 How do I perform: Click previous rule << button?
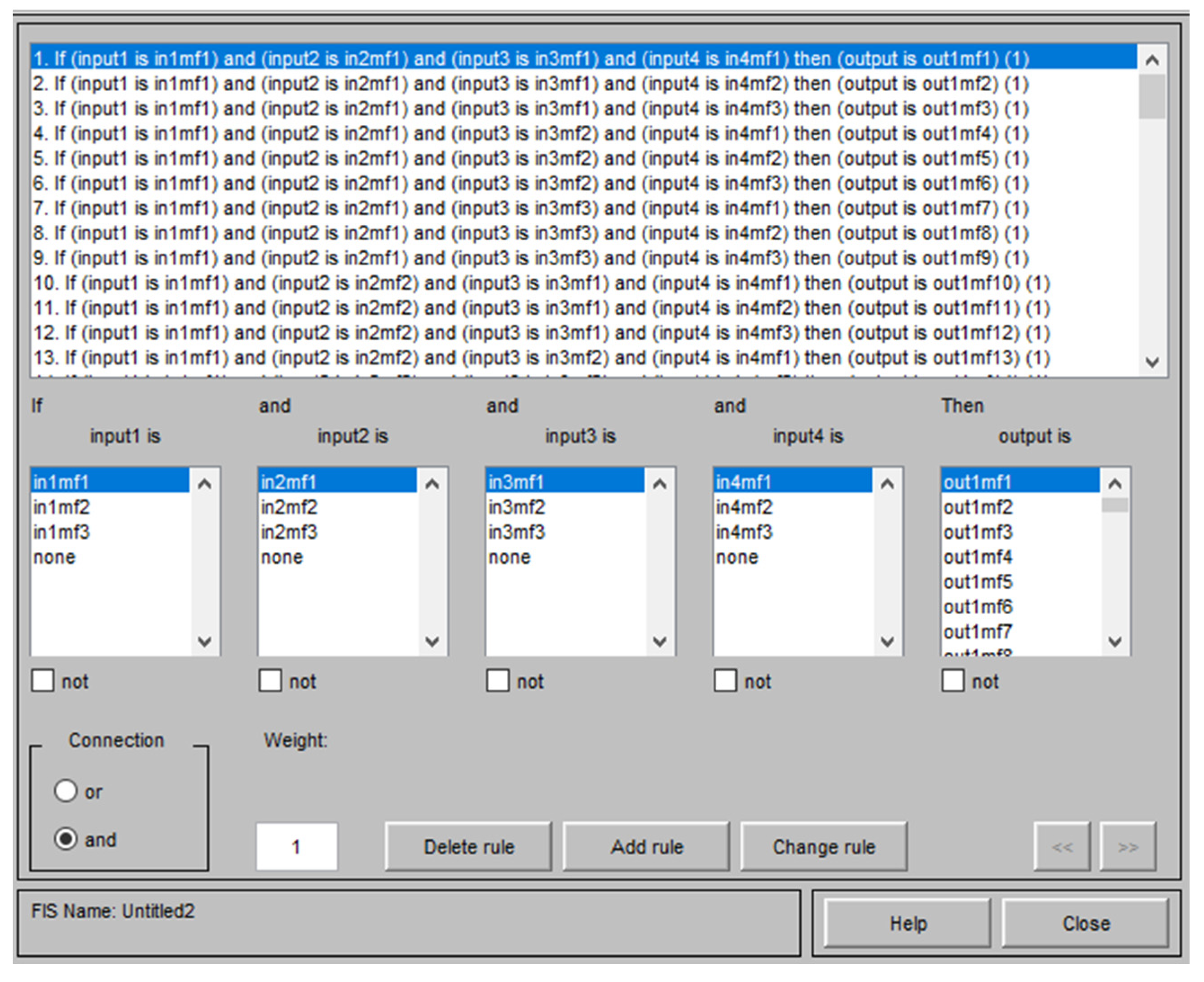pyautogui.click(x=1062, y=847)
